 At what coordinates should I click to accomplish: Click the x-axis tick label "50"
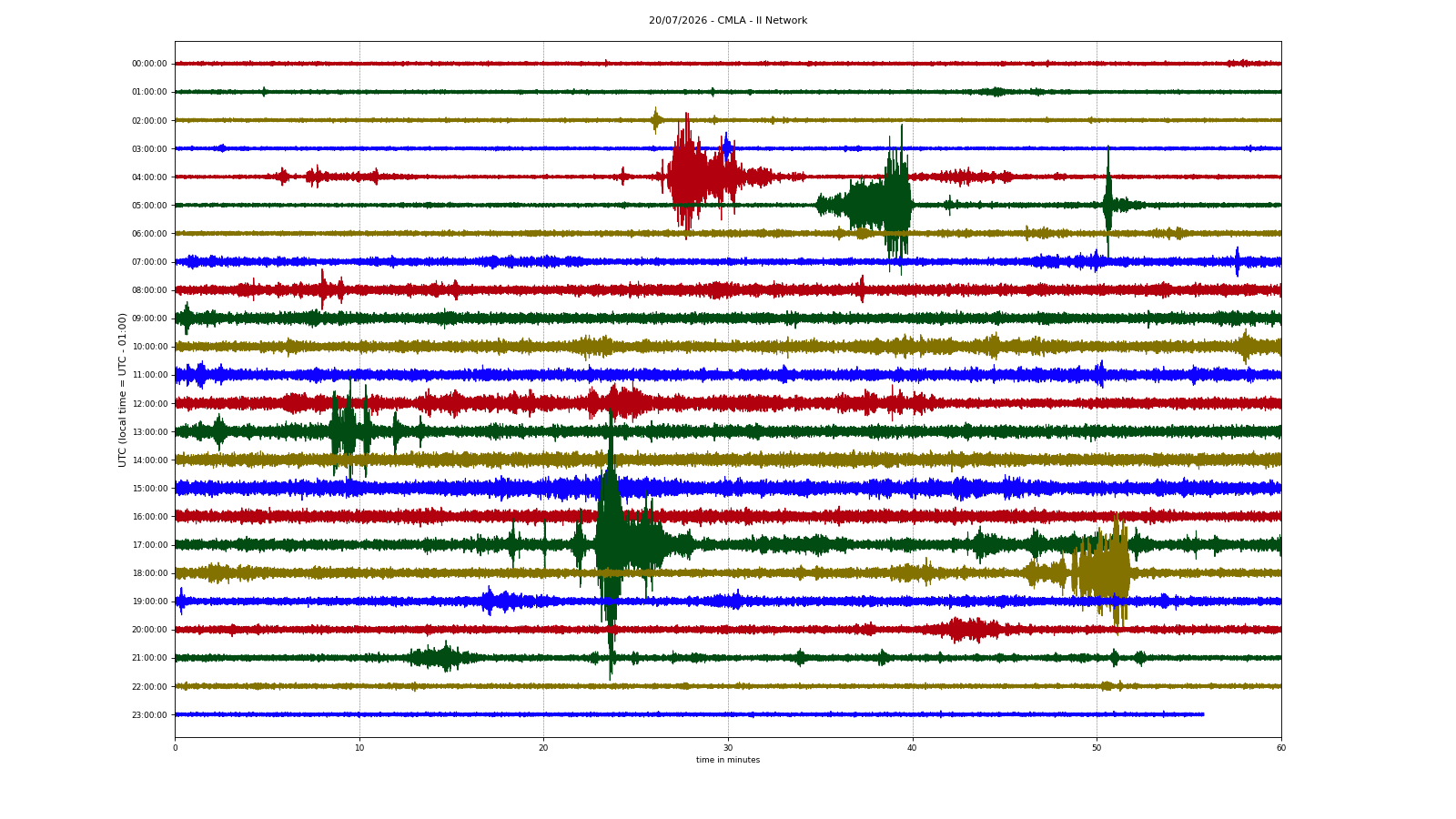coord(1097,748)
